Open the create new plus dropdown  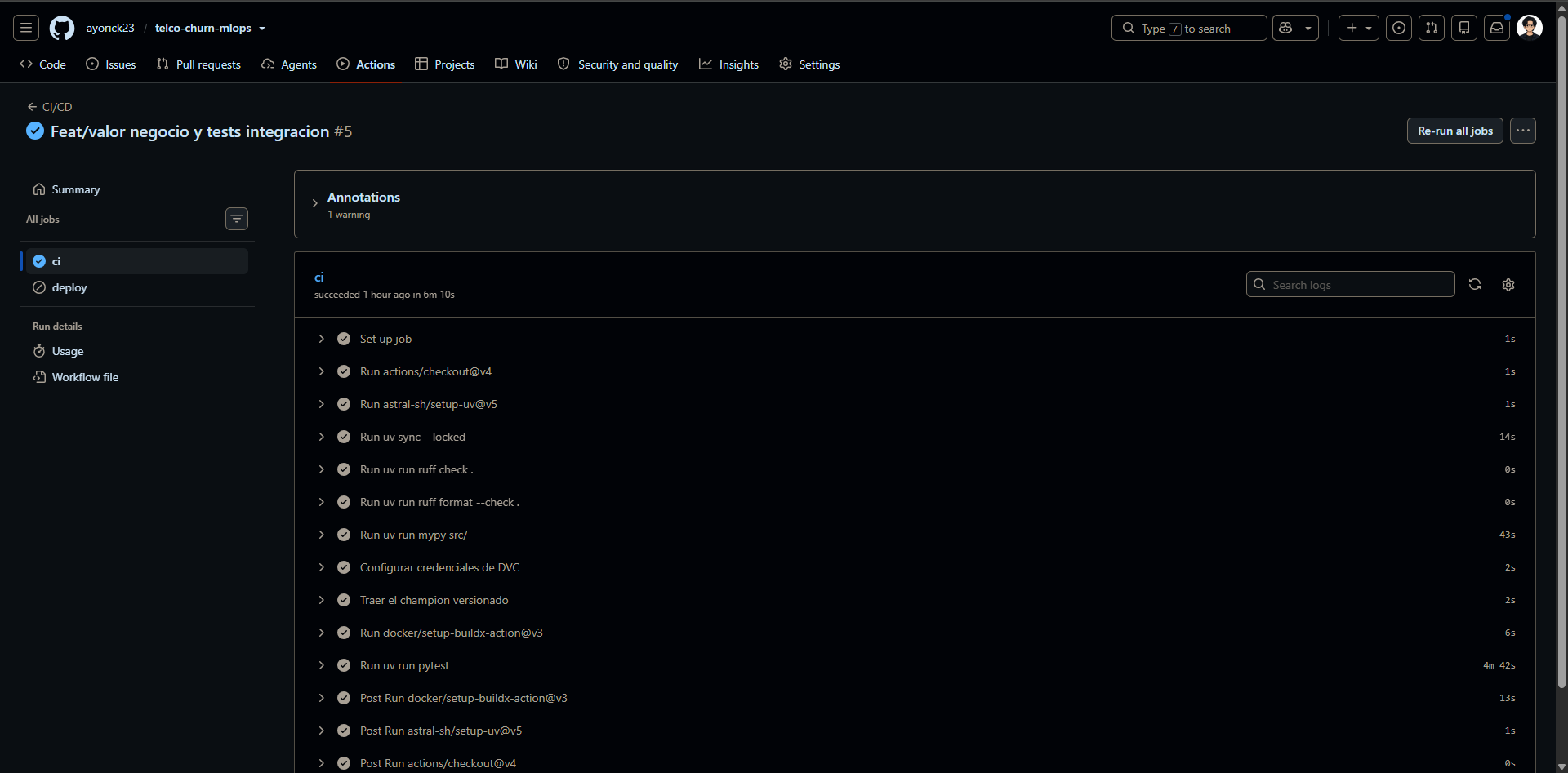pos(1359,28)
